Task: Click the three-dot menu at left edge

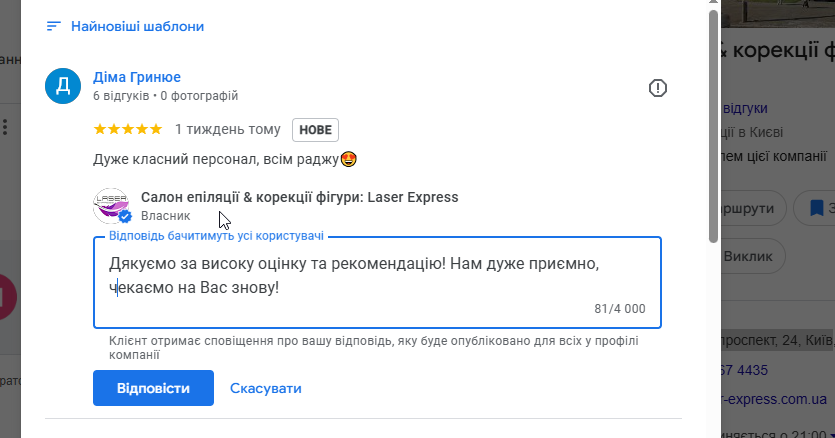Action: pos(5,127)
